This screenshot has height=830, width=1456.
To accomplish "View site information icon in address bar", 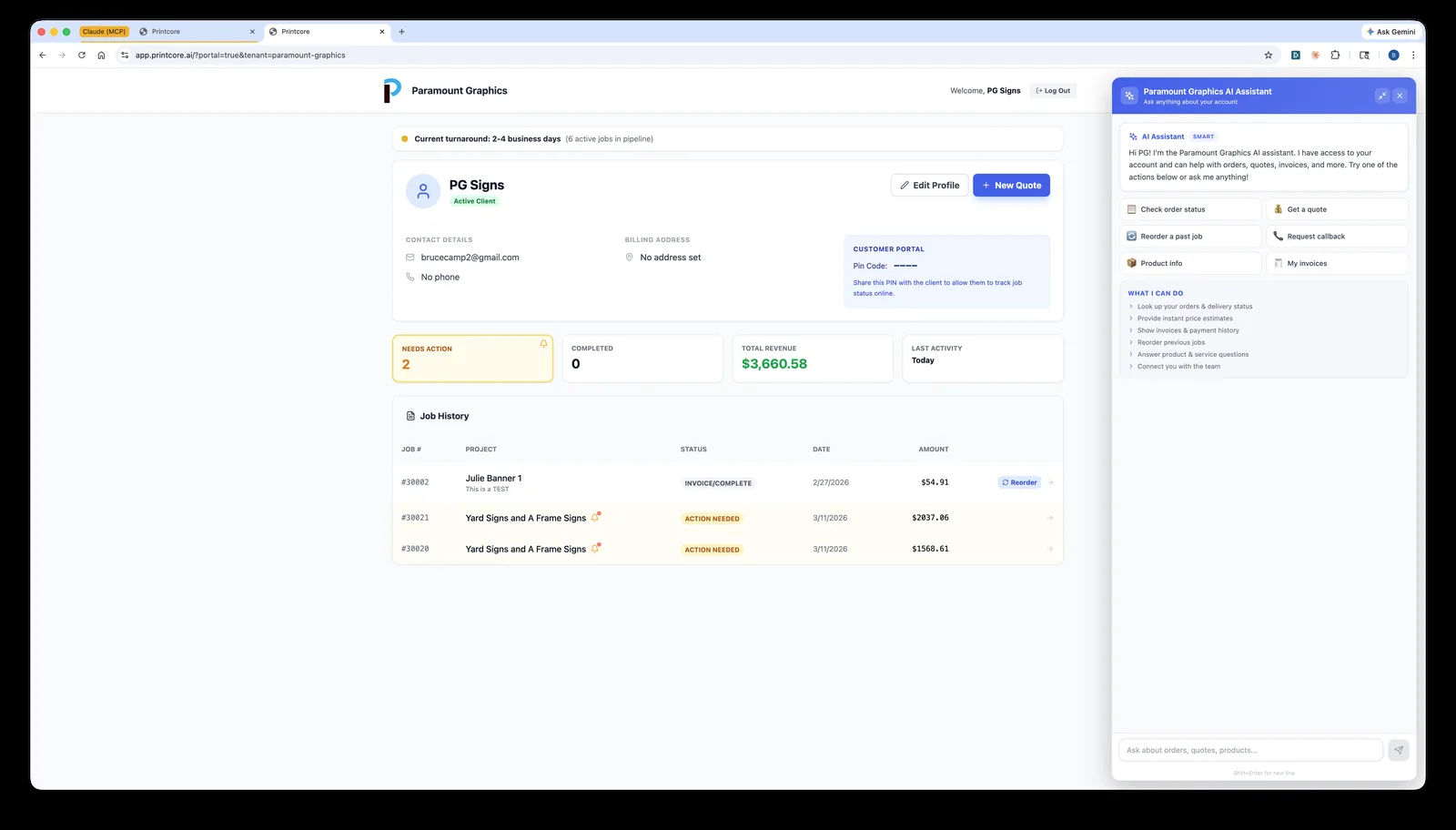I will [126, 56].
